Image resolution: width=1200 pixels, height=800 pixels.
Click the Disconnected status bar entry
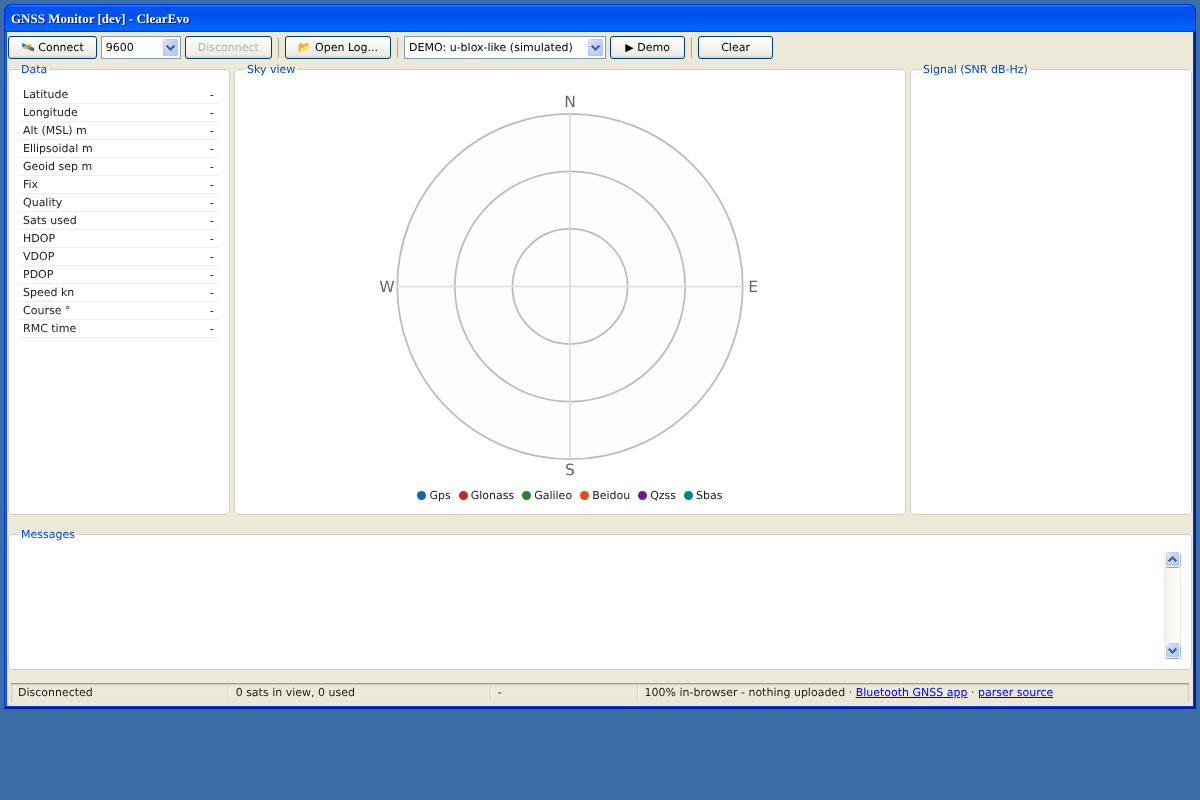(x=119, y=692)
